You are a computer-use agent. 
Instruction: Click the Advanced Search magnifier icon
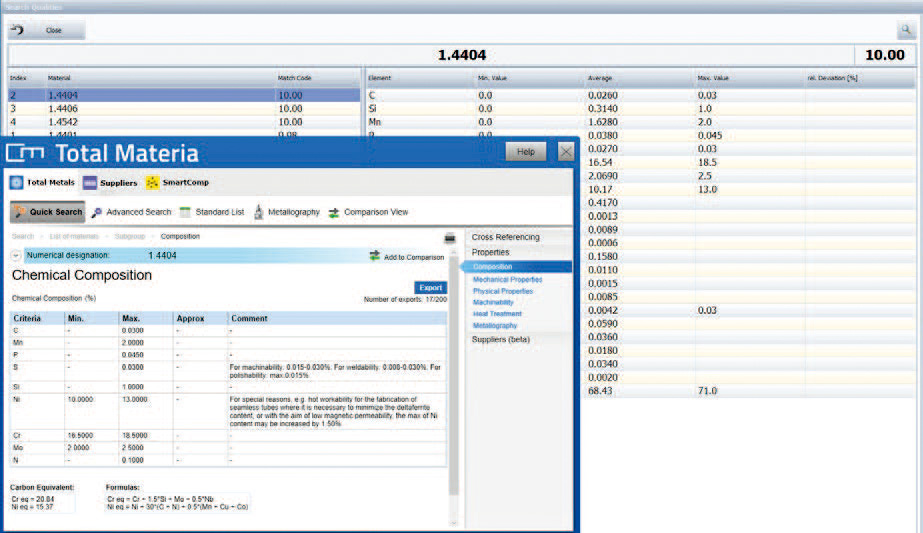[x=97, y=212]
